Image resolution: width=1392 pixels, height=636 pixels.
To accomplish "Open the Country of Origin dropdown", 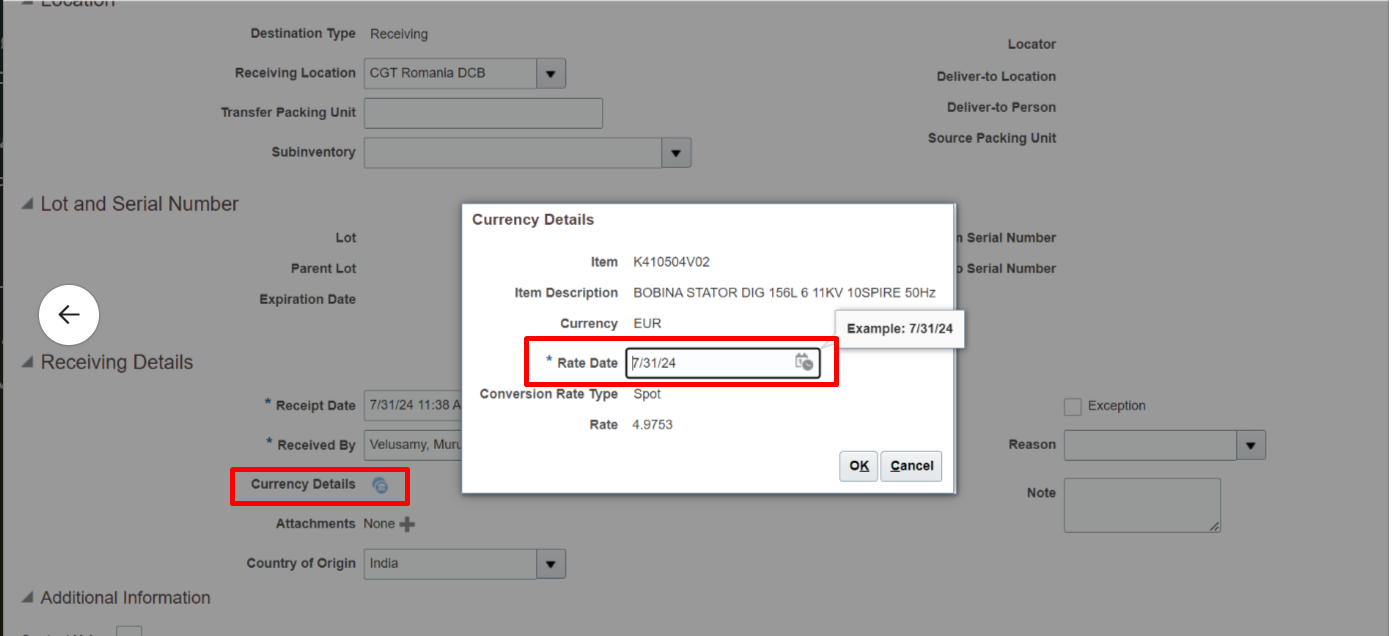I will 550,563.
